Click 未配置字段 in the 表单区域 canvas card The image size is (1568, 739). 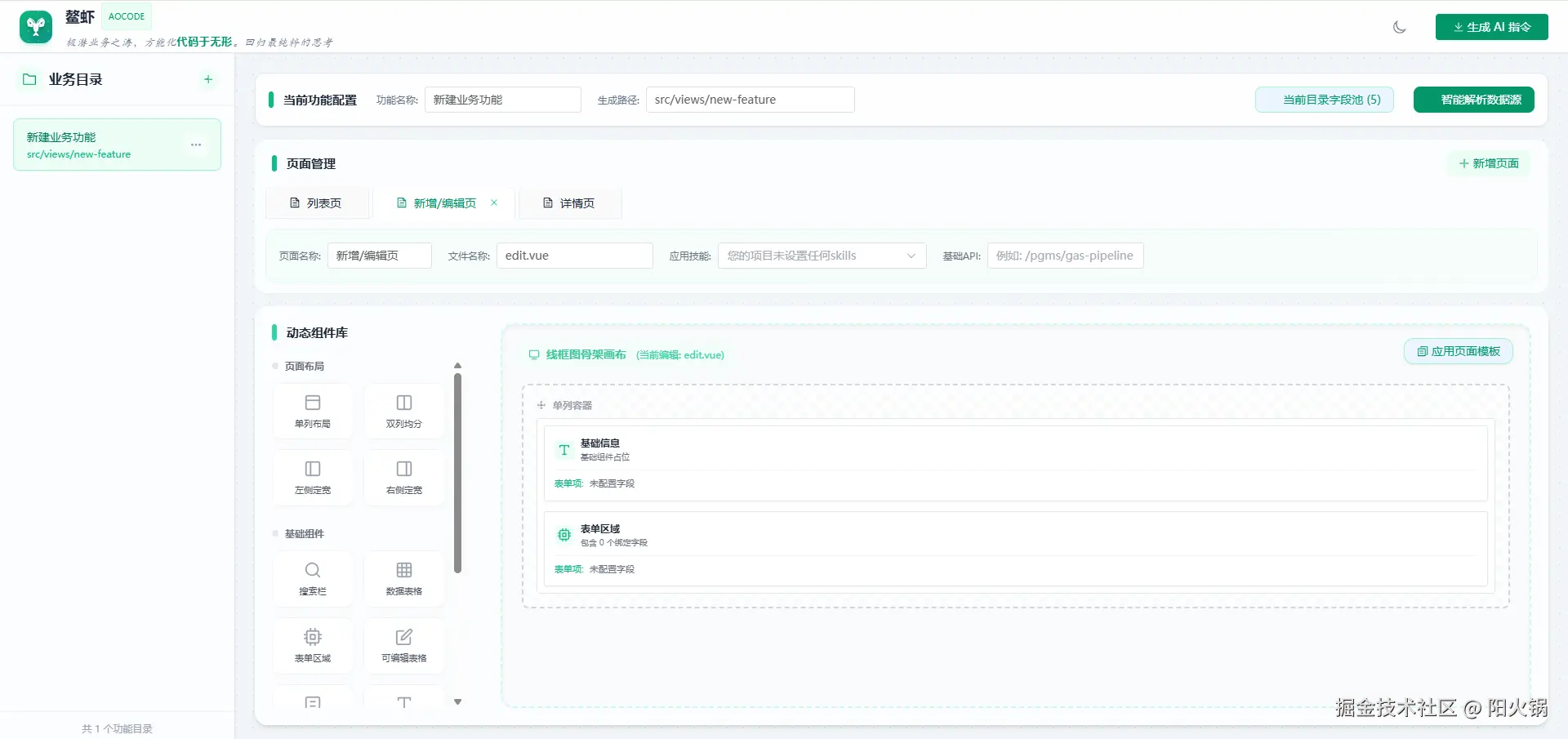(x=612, y=569)
